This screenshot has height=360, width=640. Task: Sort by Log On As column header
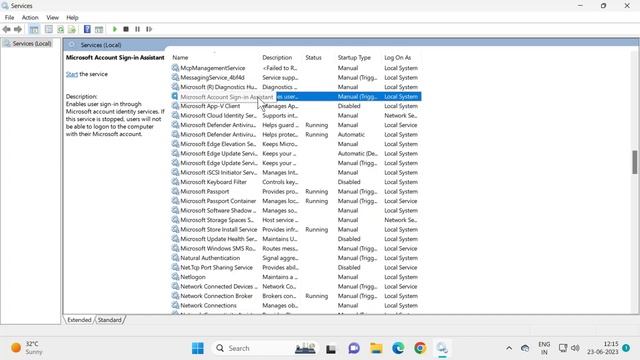coord(398,58)
